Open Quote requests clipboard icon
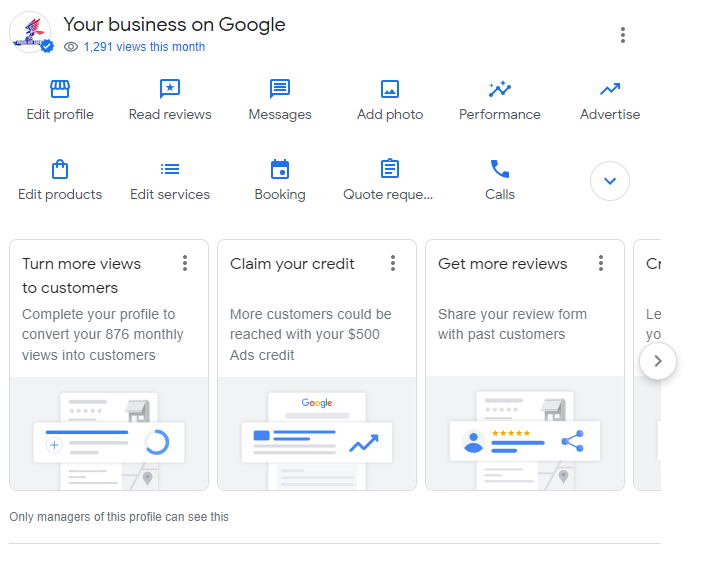Image resolution: width=710 pixels, height=566 pixels. pos(390,169)
